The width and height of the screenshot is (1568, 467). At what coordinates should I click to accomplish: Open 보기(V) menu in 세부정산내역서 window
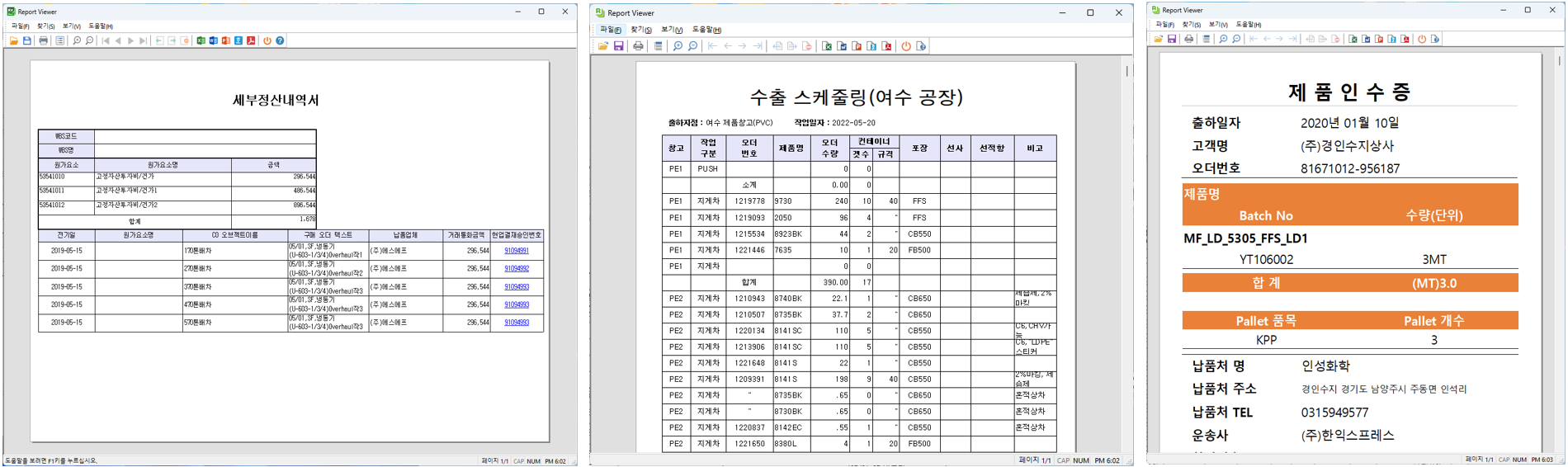tap(72, 26)
